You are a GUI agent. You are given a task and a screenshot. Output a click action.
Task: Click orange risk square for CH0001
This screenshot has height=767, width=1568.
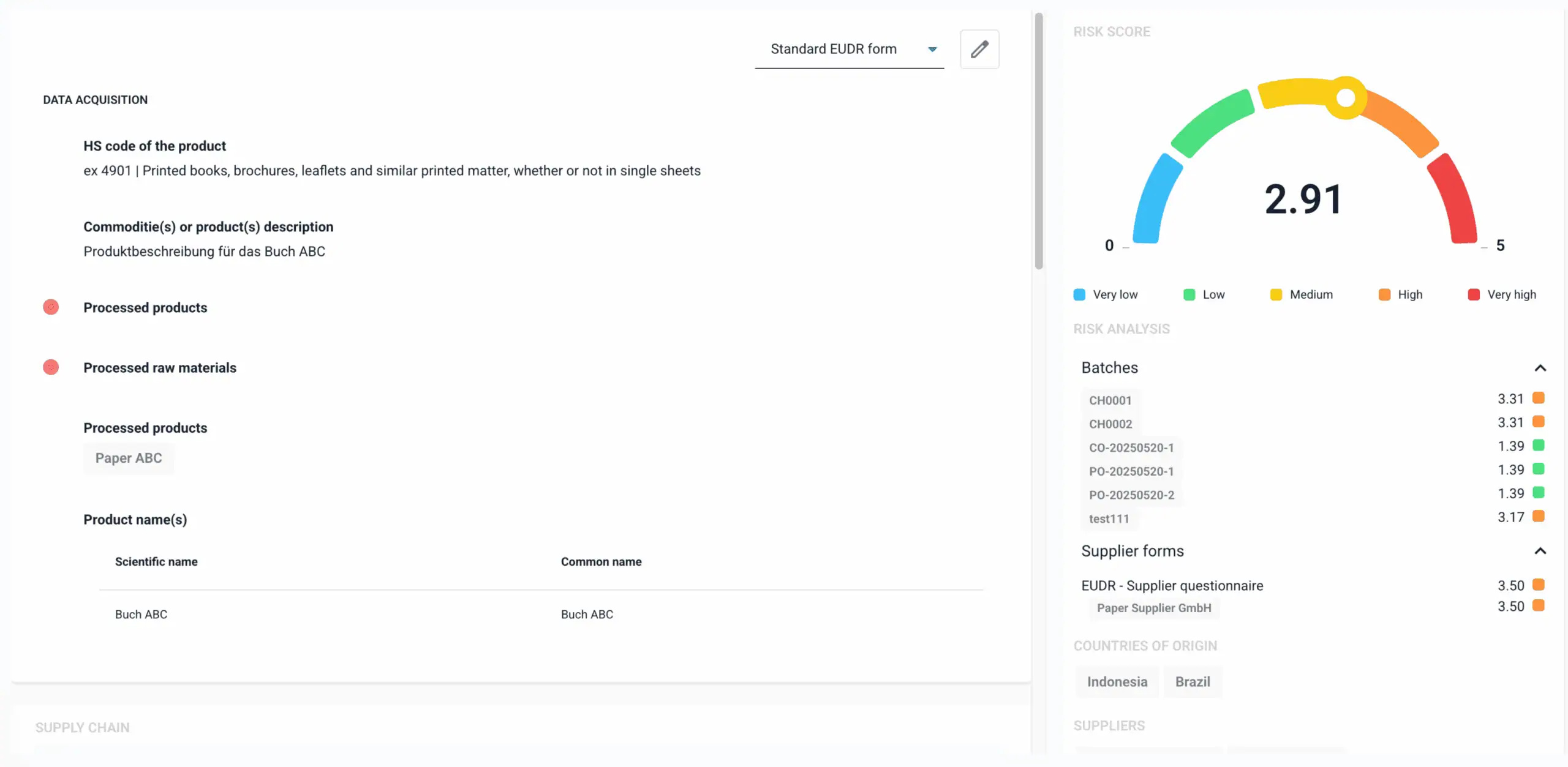pos(1538,398)
